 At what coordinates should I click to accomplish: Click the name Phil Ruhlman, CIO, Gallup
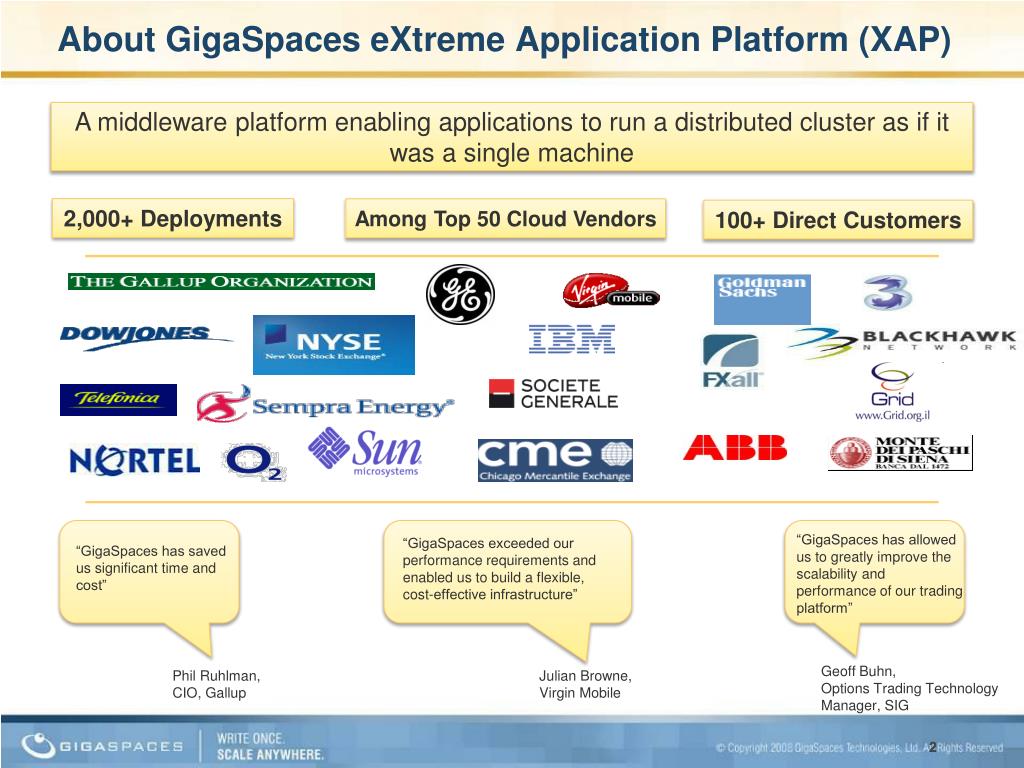[x=216, y=684]
